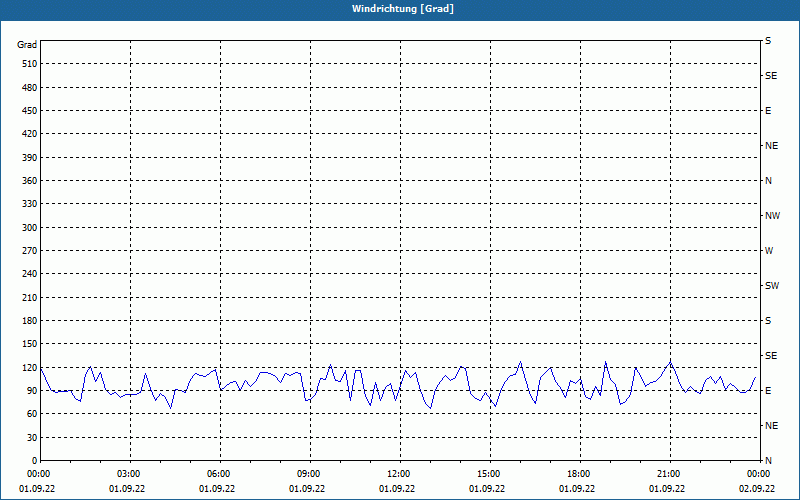
Task: Click the 0 degree axis label
Action: tap(35, 461)
